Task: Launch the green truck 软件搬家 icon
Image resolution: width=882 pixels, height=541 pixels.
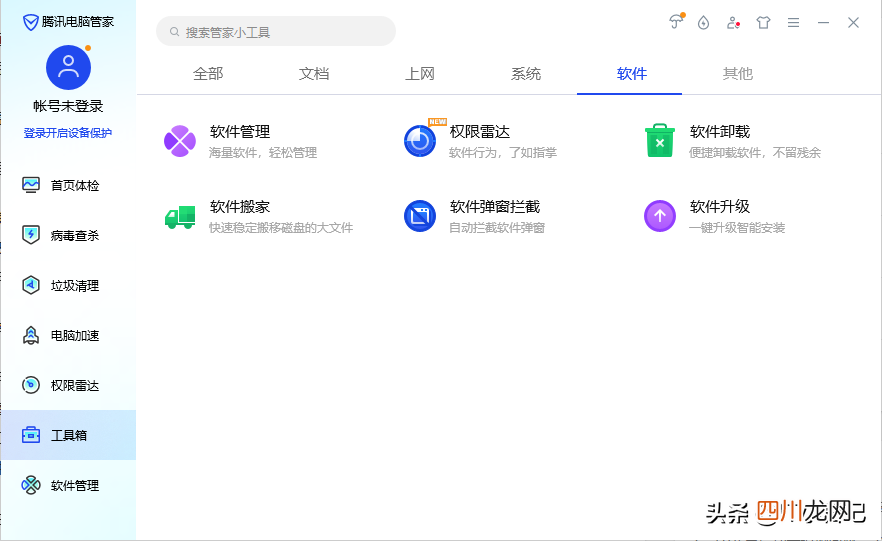Action: click(180, 217)
